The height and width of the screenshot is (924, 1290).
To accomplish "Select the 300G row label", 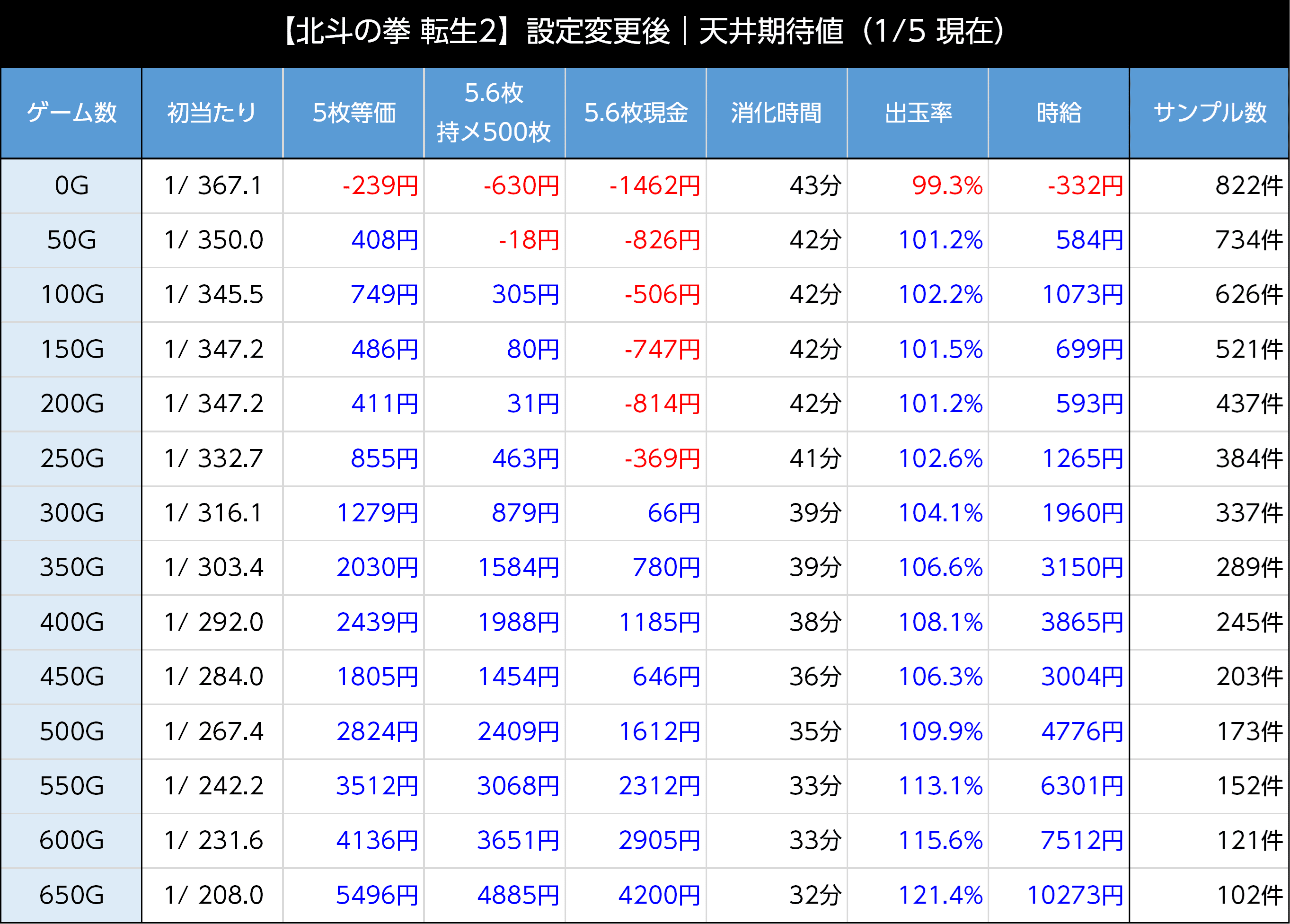I will tap(71, 513).
